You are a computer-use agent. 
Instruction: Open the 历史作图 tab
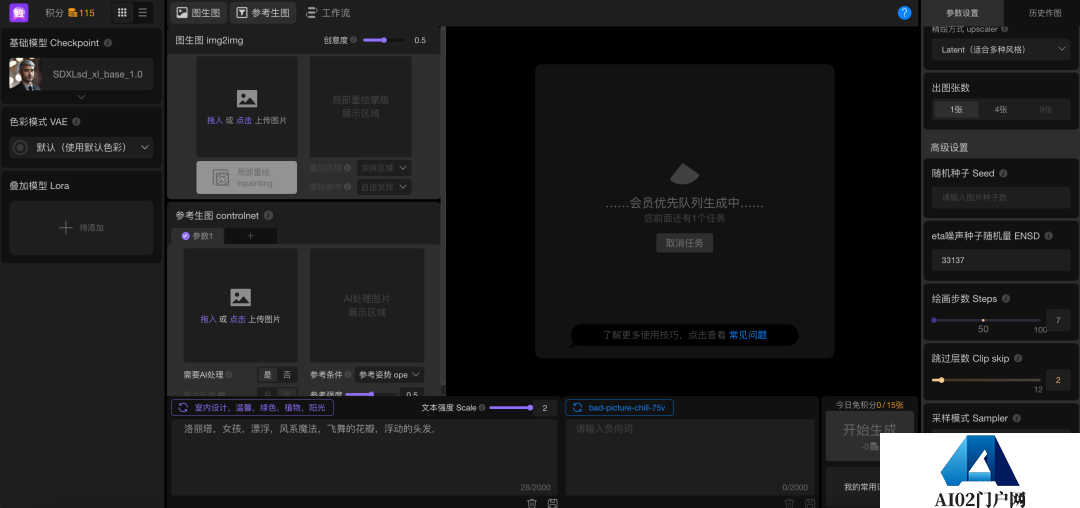coord(1045,13)
